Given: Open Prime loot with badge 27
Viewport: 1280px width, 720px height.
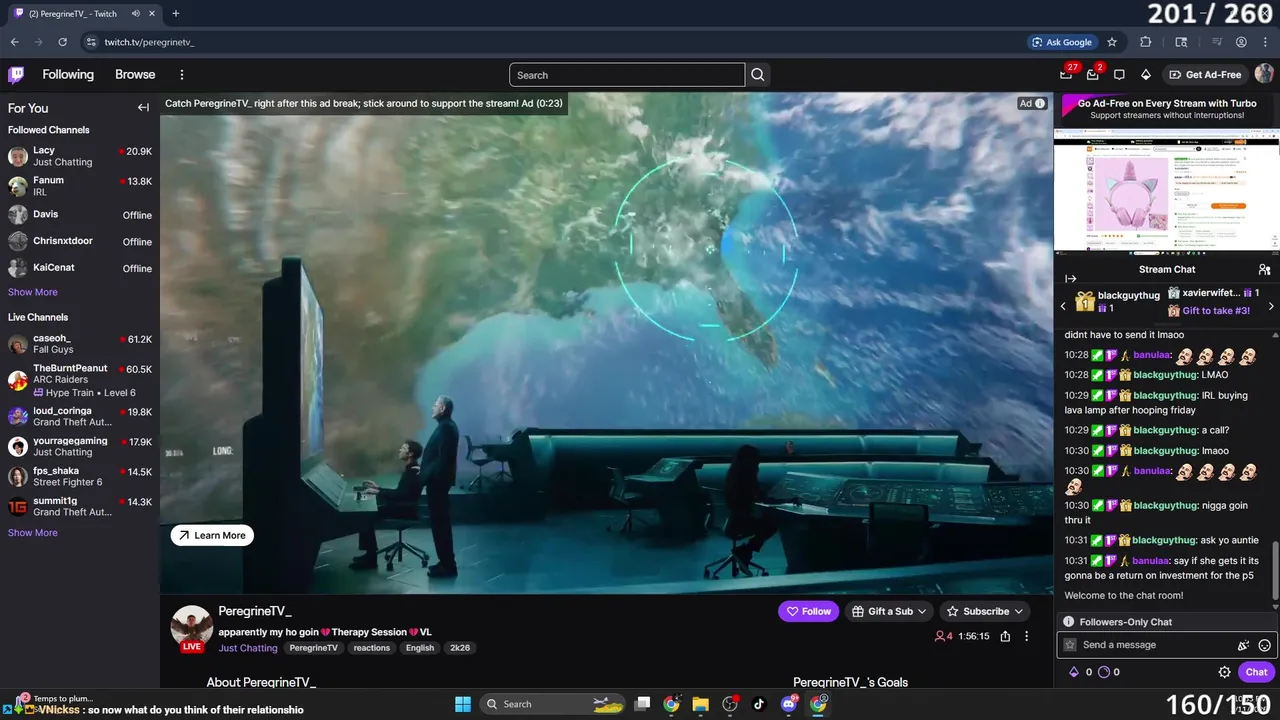Looking at the screenshot, I should (x=1067, y=74).
